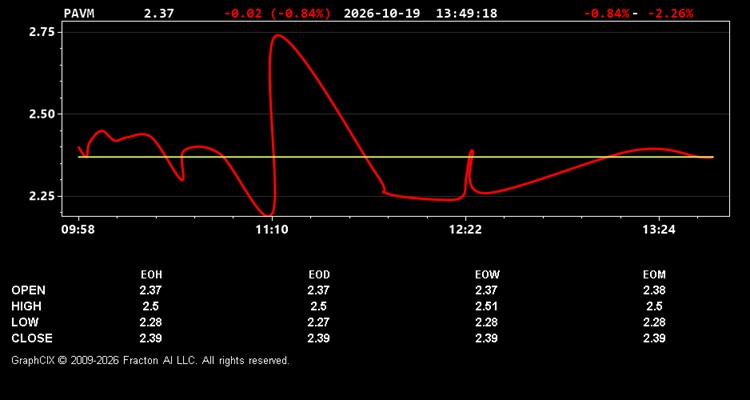
Task: Click the small red price spike at 12:22
Action: pos(472,152)
